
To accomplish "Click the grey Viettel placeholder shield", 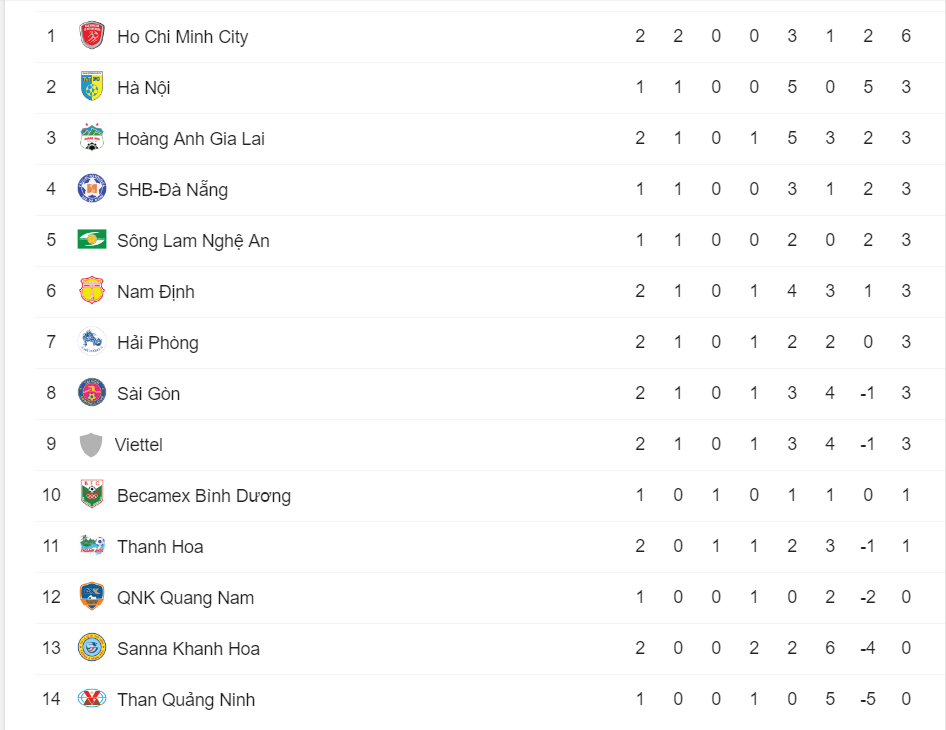I will [x=91, y=445].
